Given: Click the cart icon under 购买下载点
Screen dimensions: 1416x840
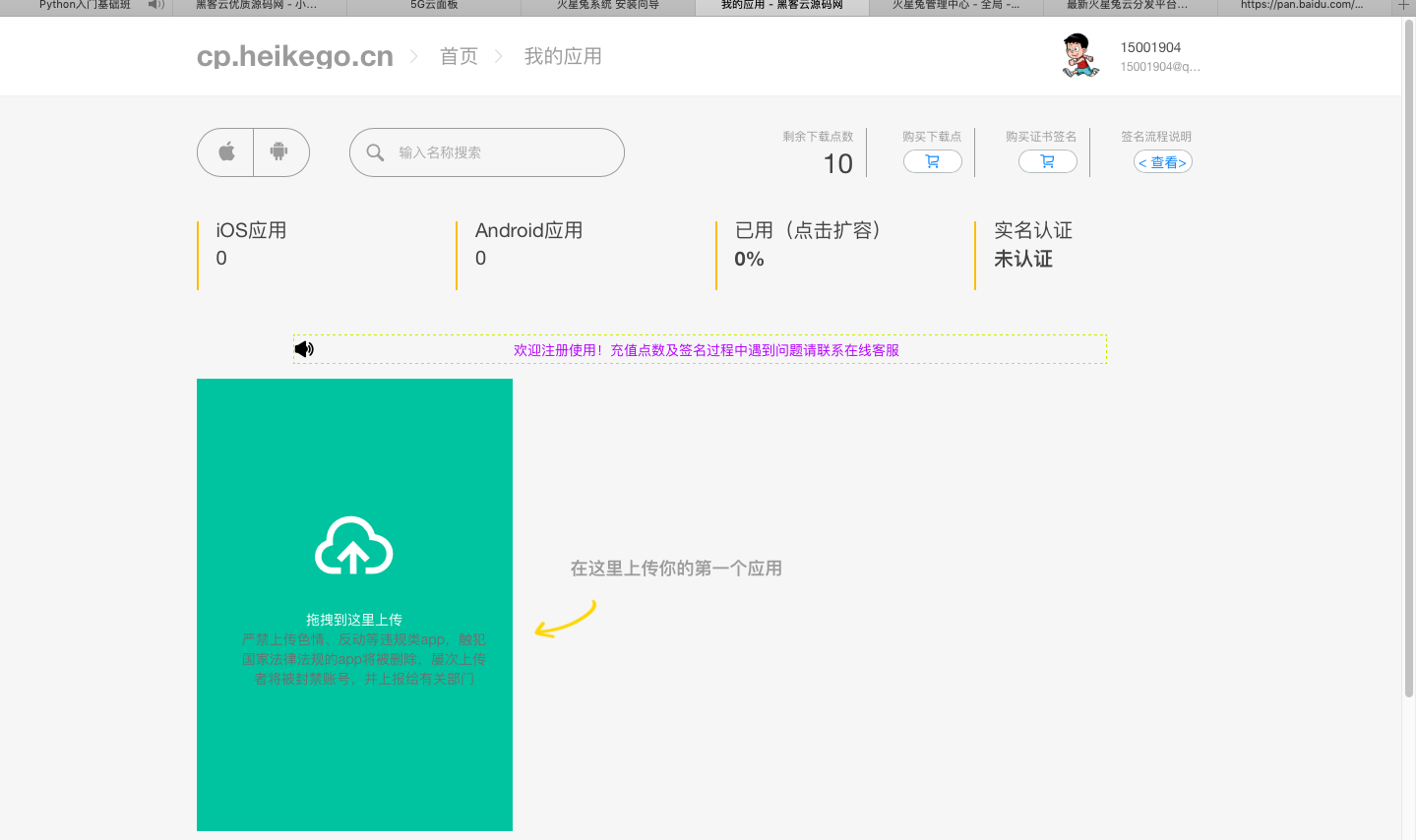Looking at the screenshot, I should pos(932,161).
